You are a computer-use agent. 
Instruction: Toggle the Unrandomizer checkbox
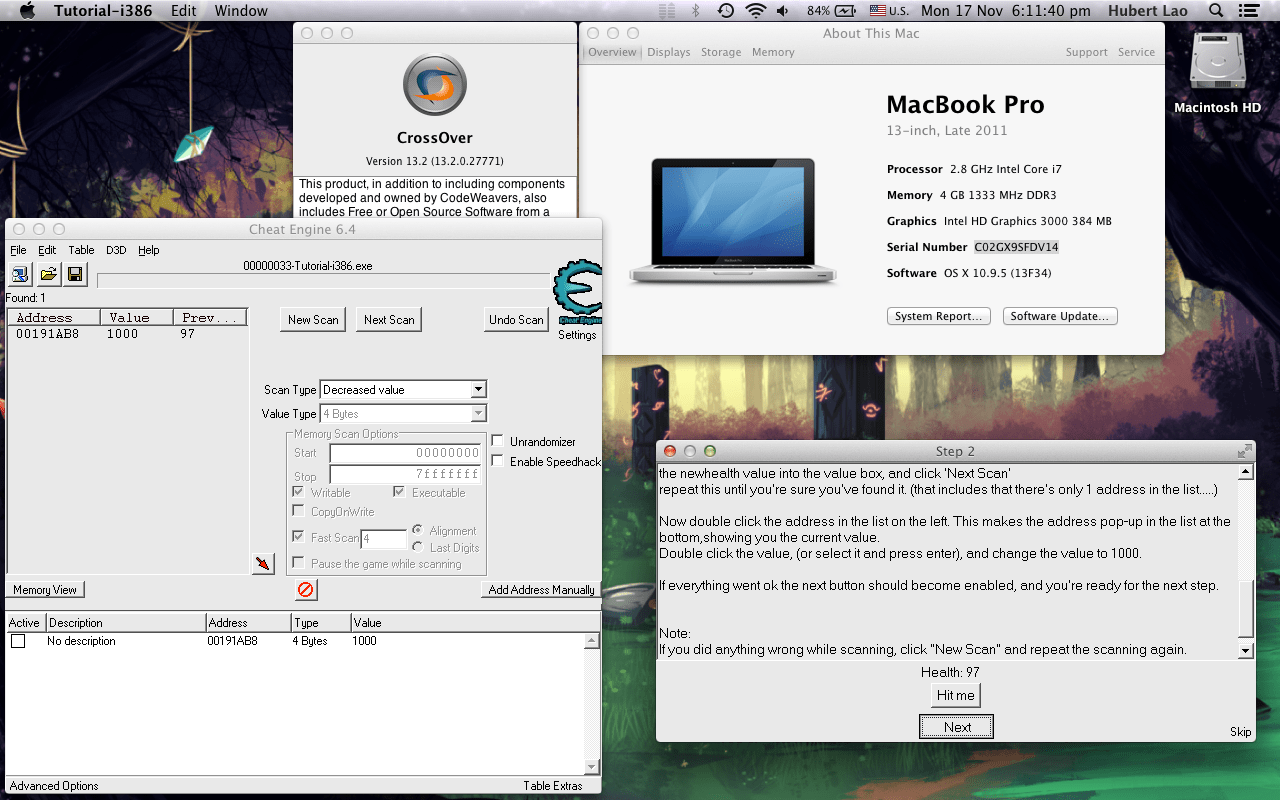[x=498, y=441]
